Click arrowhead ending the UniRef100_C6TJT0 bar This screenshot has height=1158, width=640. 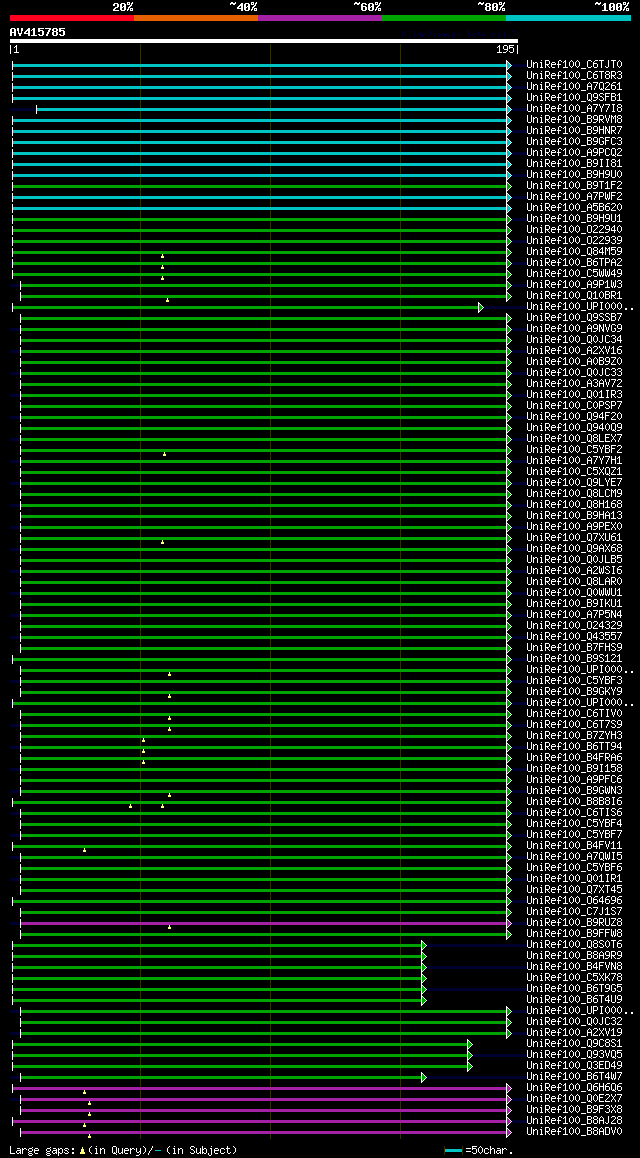click(x=509, y=65)
